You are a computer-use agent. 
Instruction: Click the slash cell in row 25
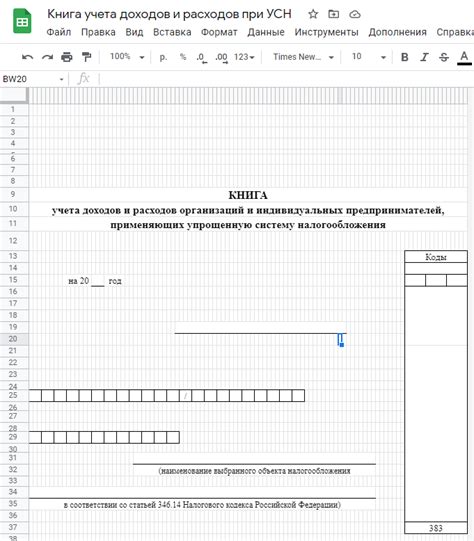186,396
